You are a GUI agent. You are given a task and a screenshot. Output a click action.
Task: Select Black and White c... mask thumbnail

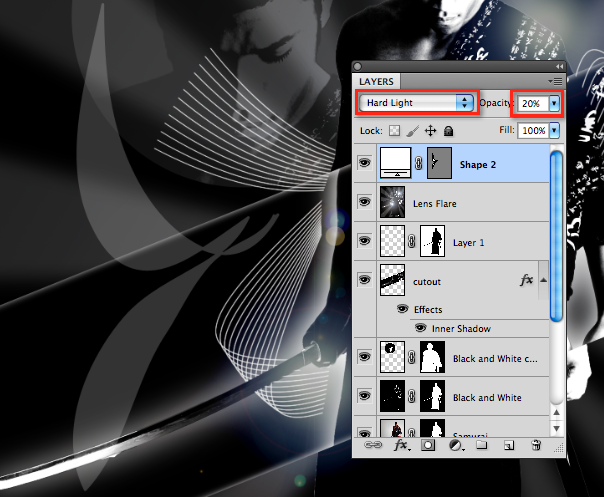coord(432,357)
